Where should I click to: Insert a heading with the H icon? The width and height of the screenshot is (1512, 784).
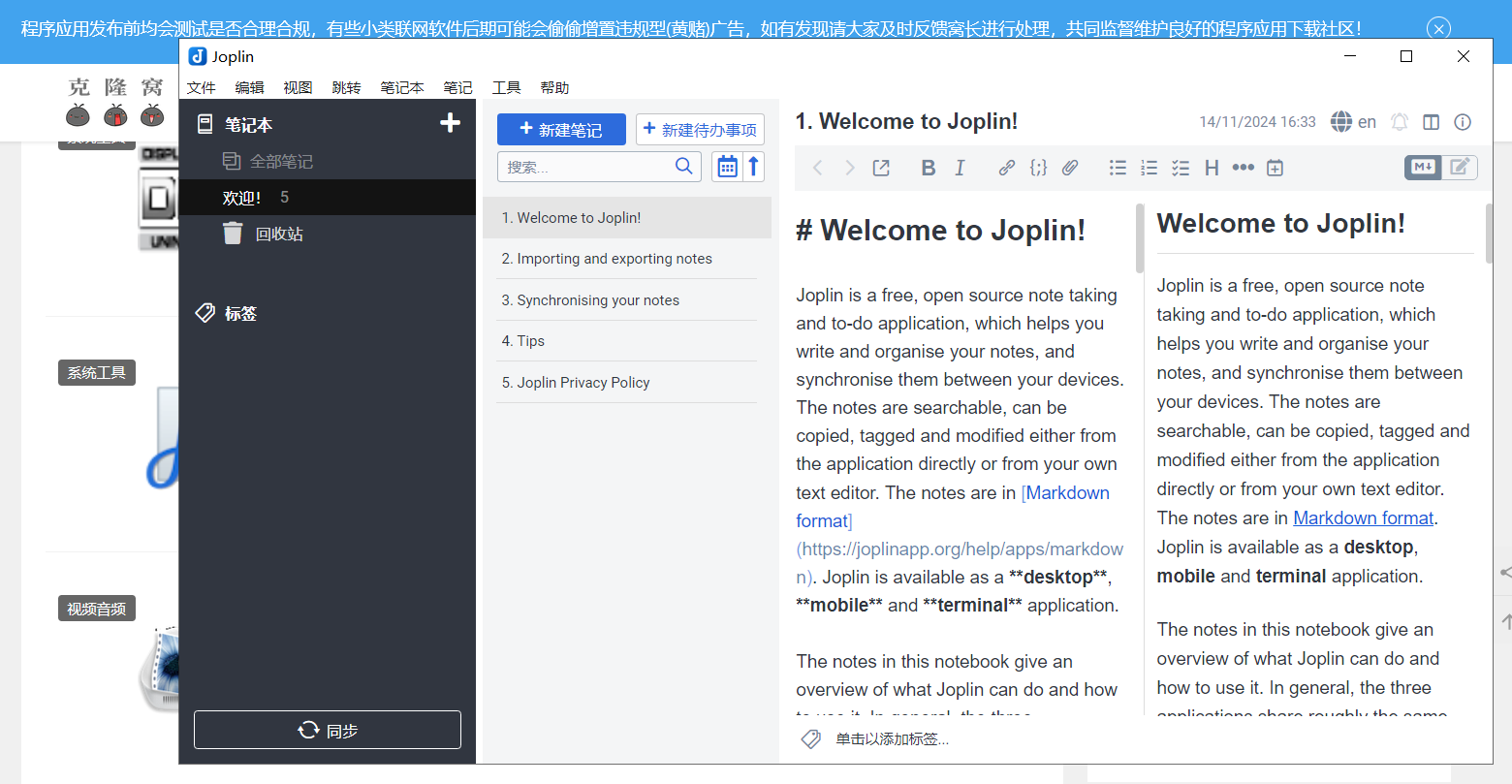click(x=1212, y=168)
